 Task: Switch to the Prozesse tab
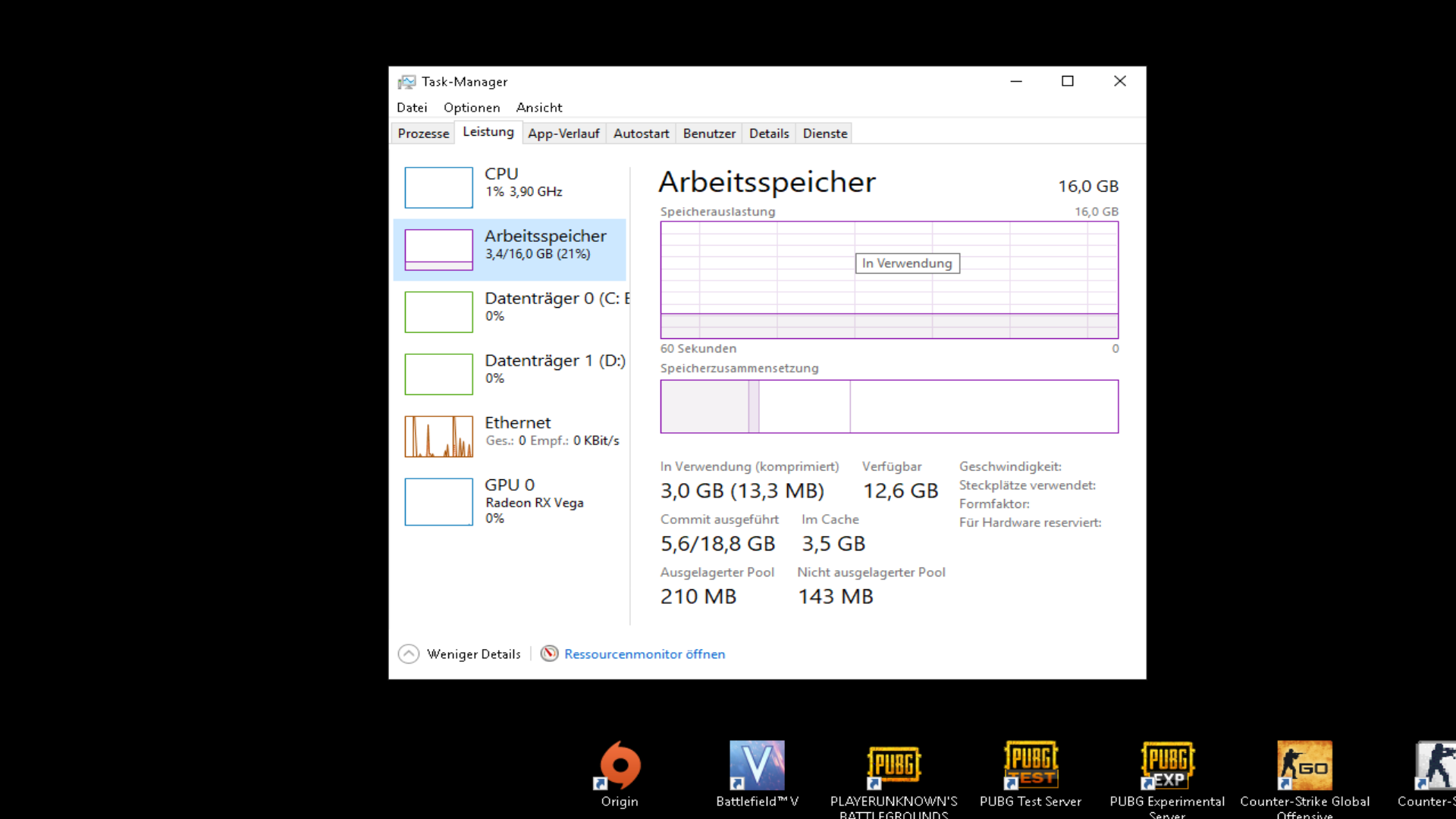click(x=423, y=133)
